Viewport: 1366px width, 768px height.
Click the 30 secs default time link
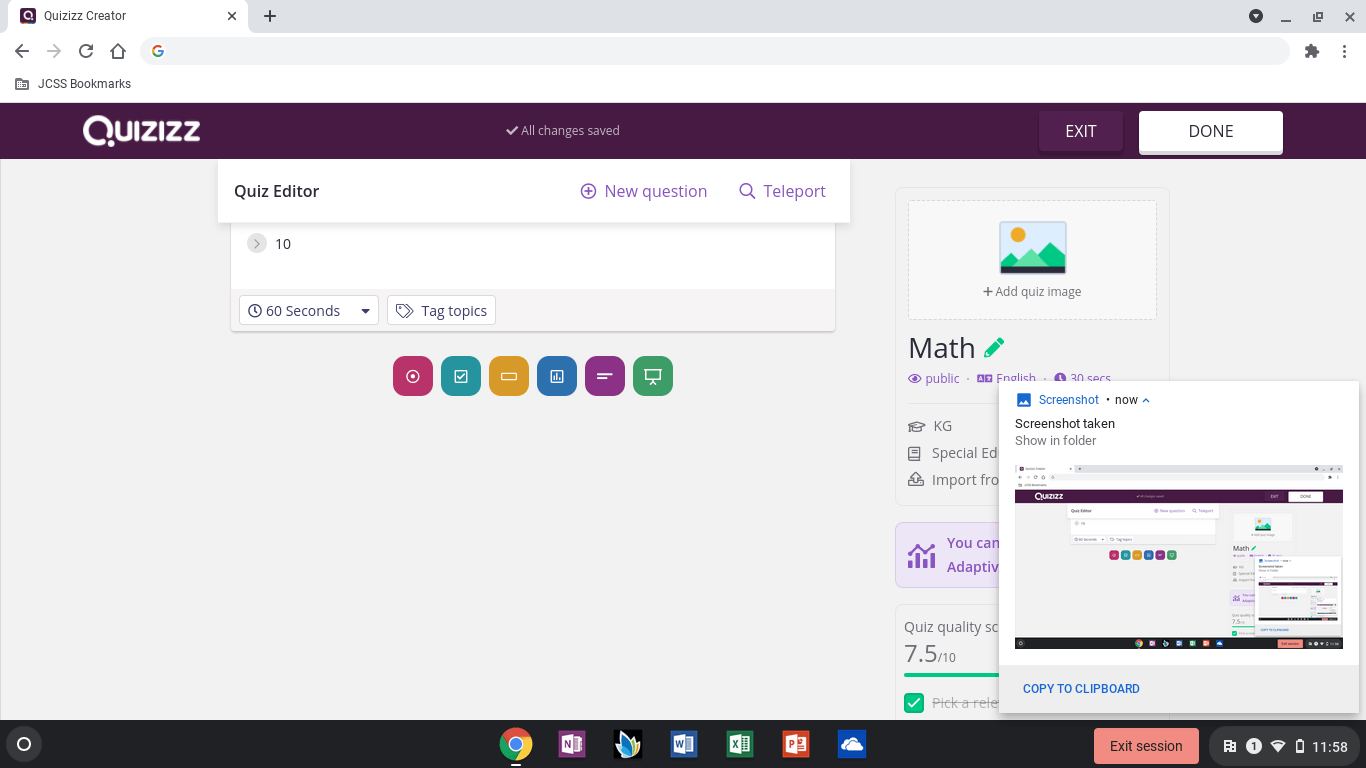[x=1083, y=379]
